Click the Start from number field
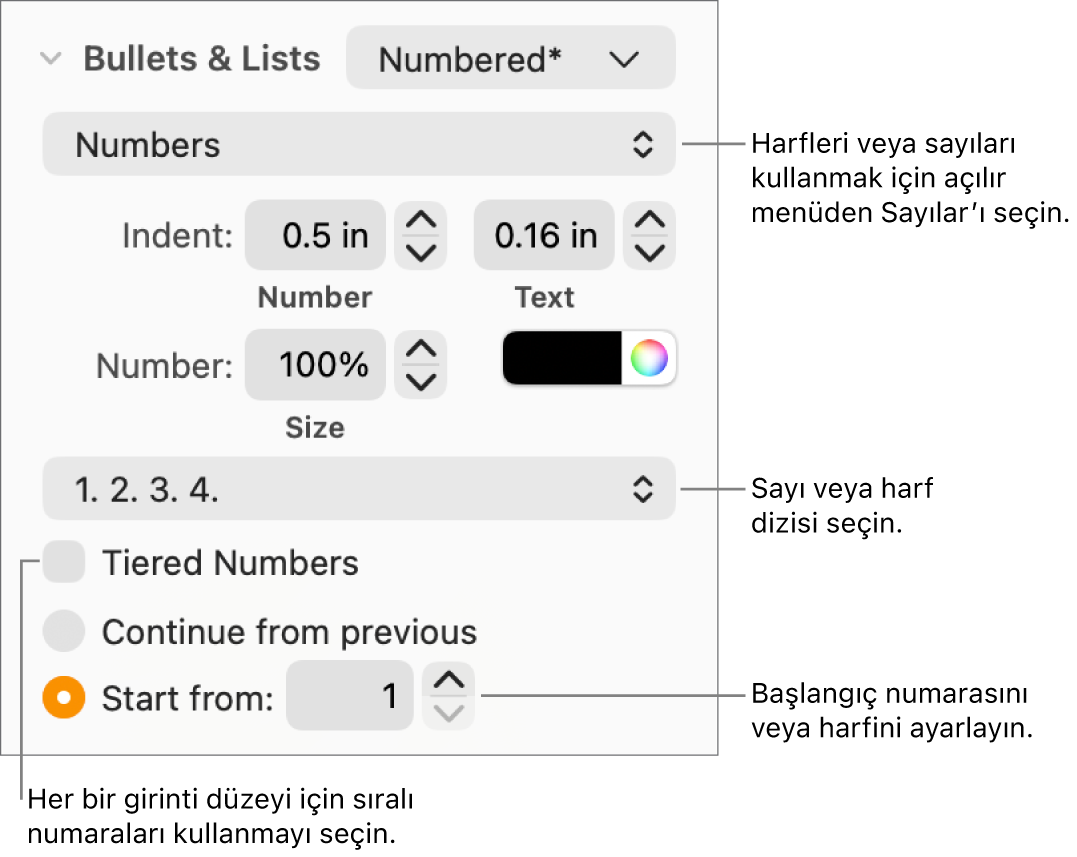 point(349,696)
